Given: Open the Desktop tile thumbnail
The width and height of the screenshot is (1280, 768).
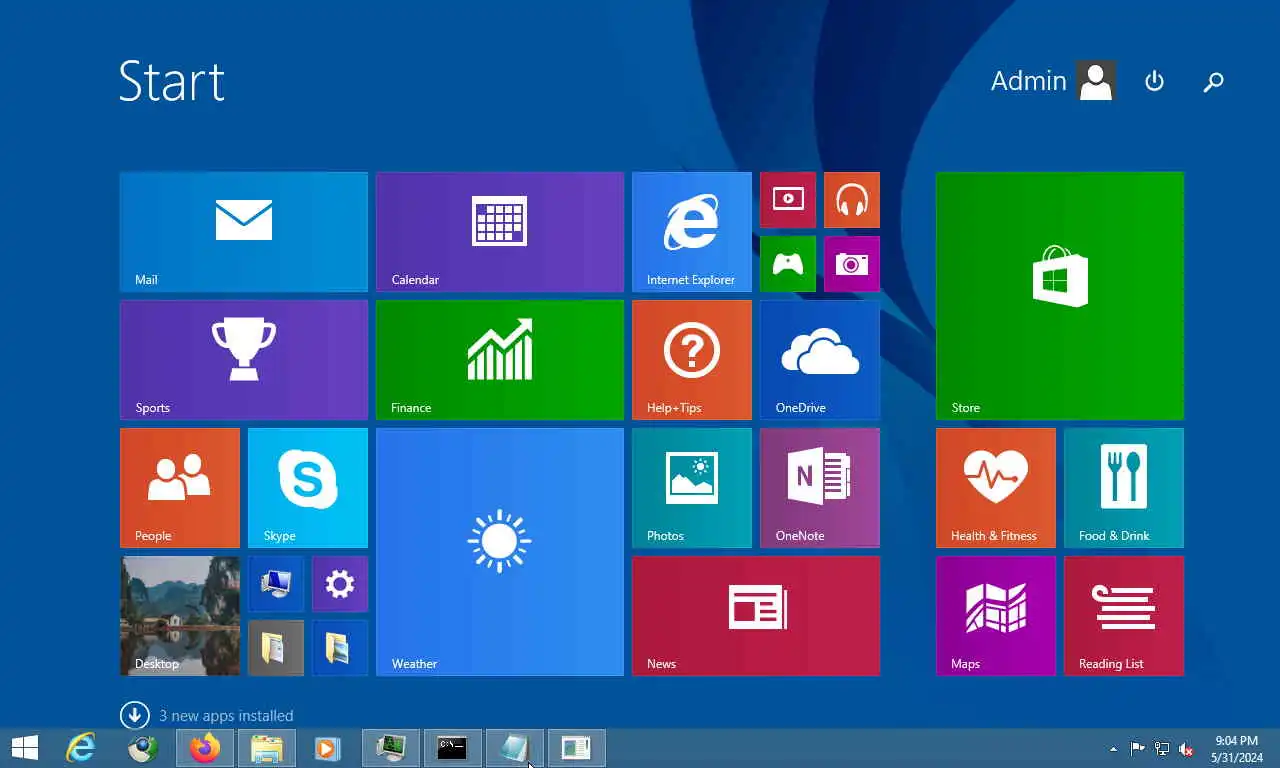Looking at the screenshot, I should click(180, 616).
